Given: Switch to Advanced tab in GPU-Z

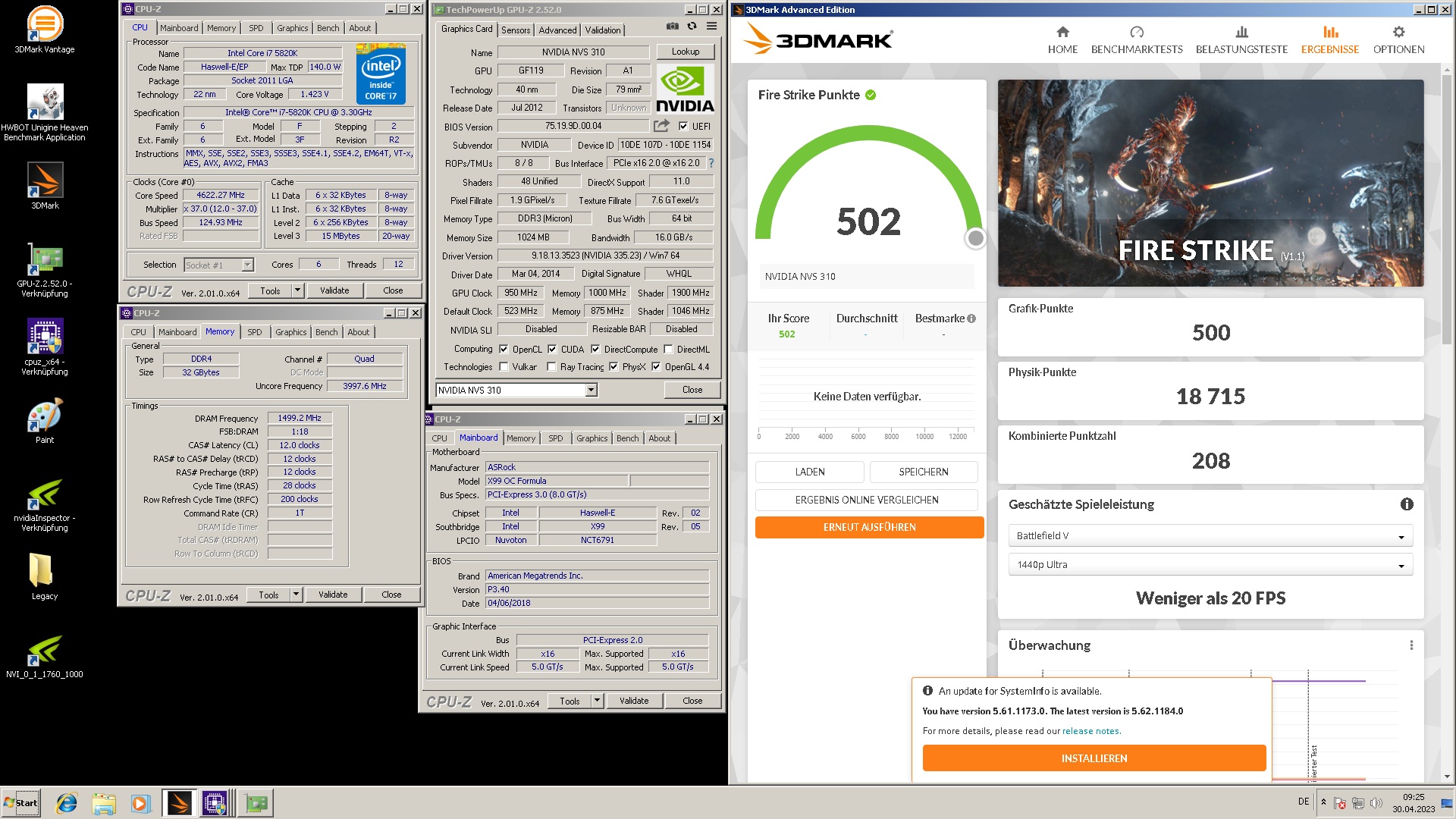Looking at the screenshot, I should [557, 30].
